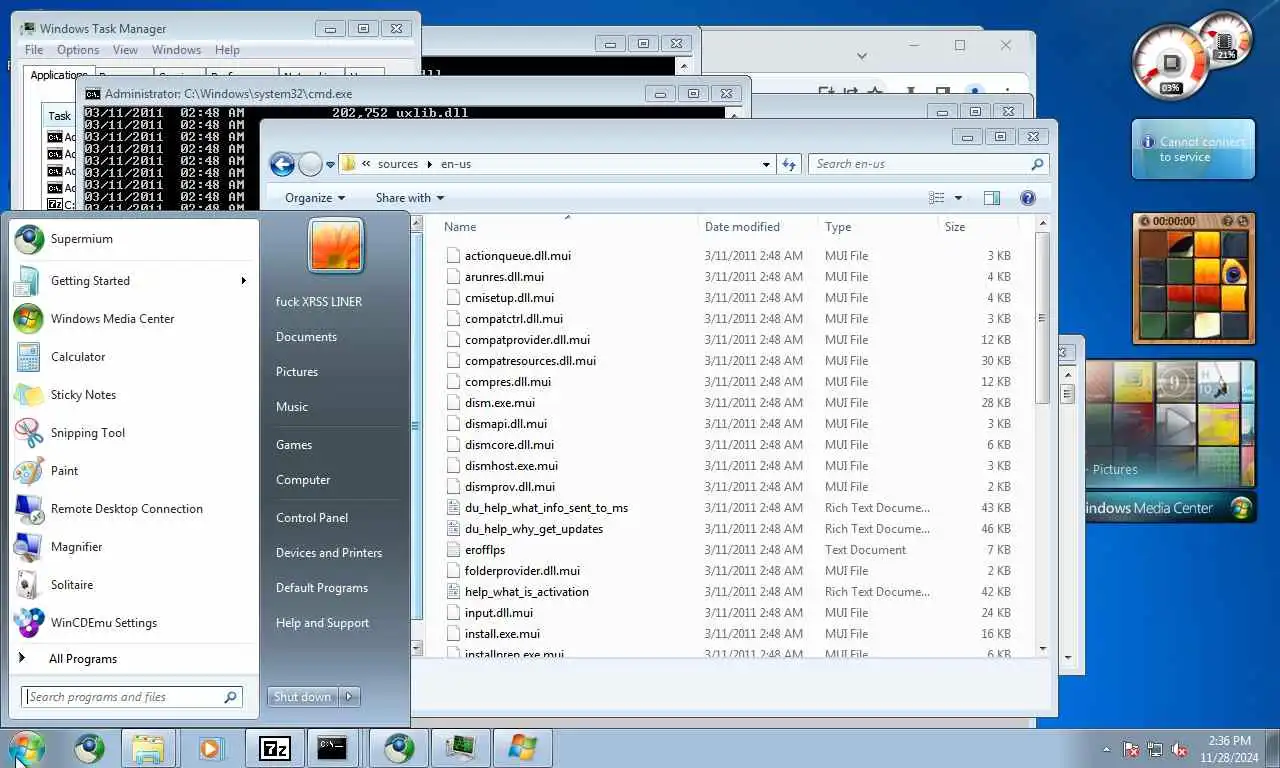Switch to Task Manager taskbar button

coord(460,748)
